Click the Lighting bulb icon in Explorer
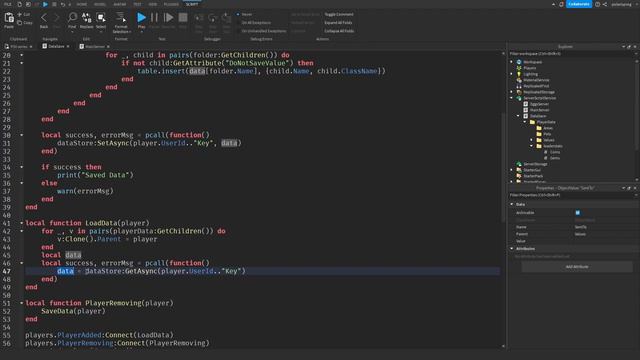 (519, 74)
